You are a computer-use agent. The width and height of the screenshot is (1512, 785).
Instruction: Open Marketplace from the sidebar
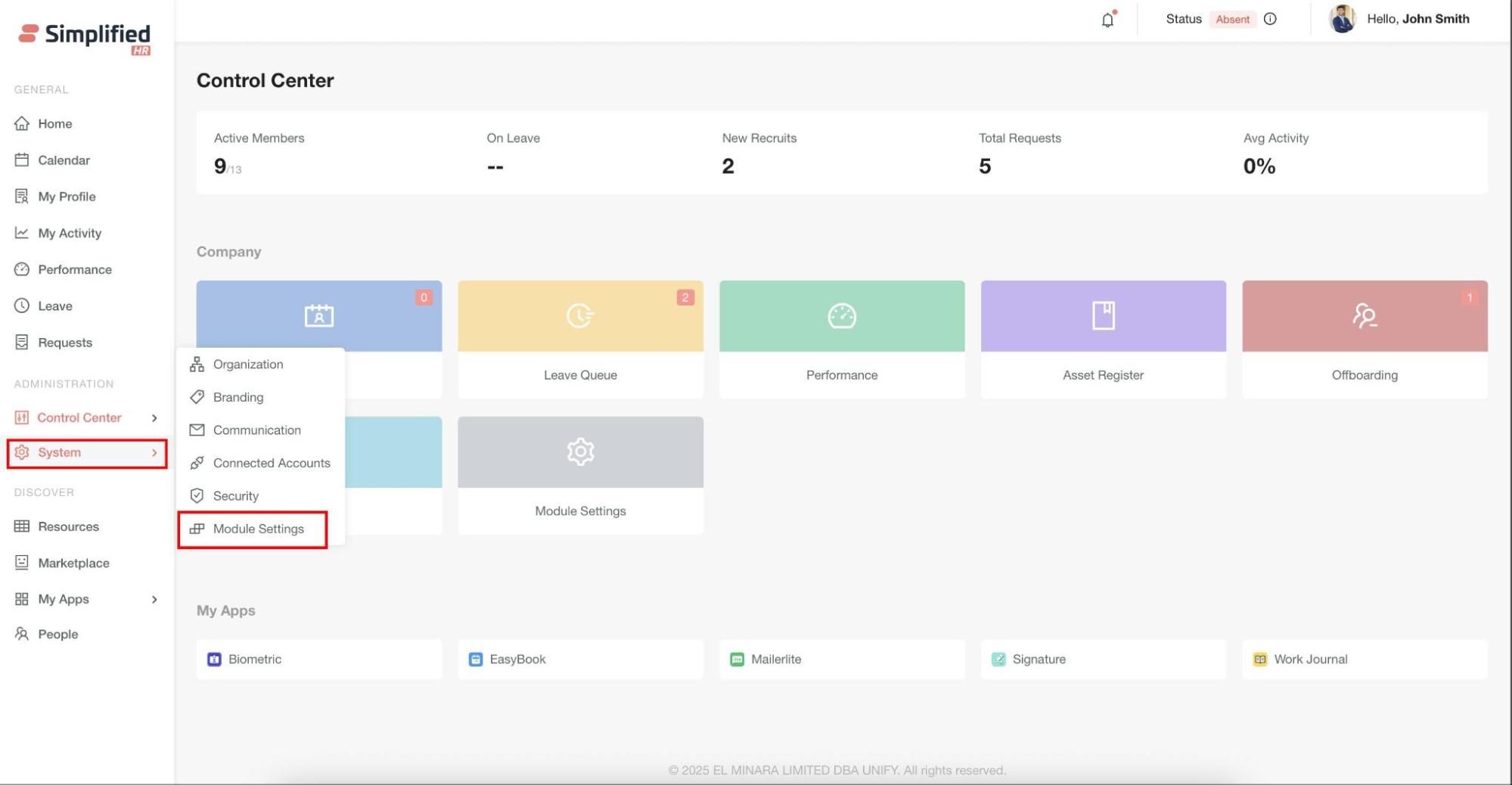(x=73, y=563)
